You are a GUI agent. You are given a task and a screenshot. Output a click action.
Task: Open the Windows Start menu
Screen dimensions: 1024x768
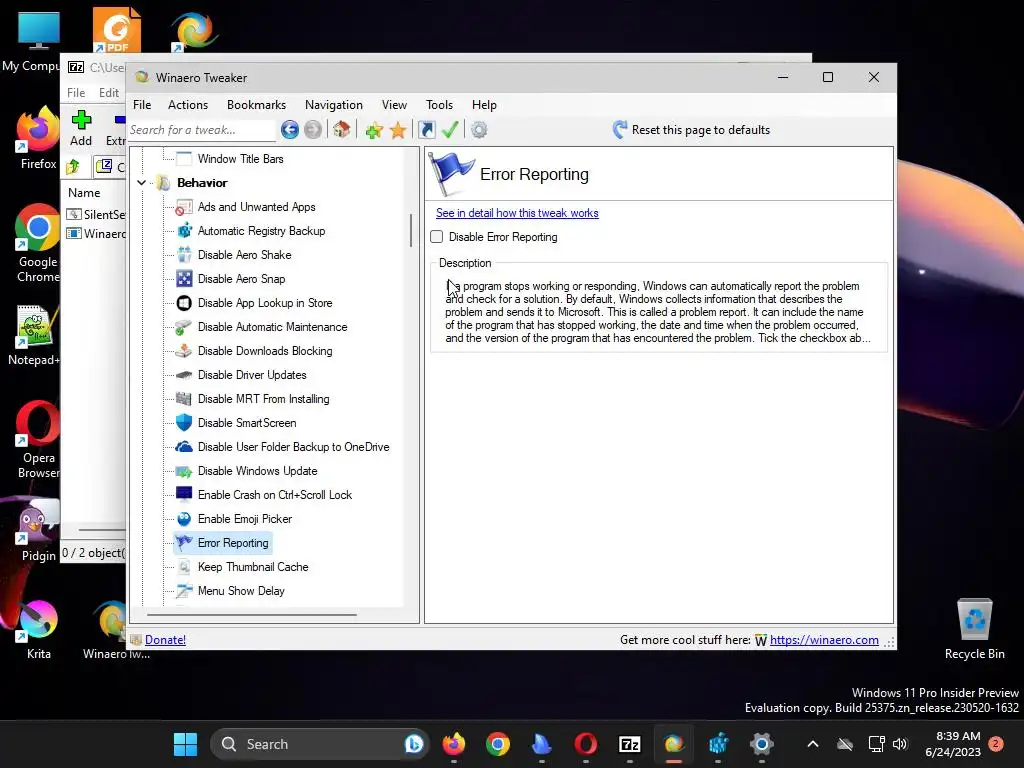pos(185,744)
